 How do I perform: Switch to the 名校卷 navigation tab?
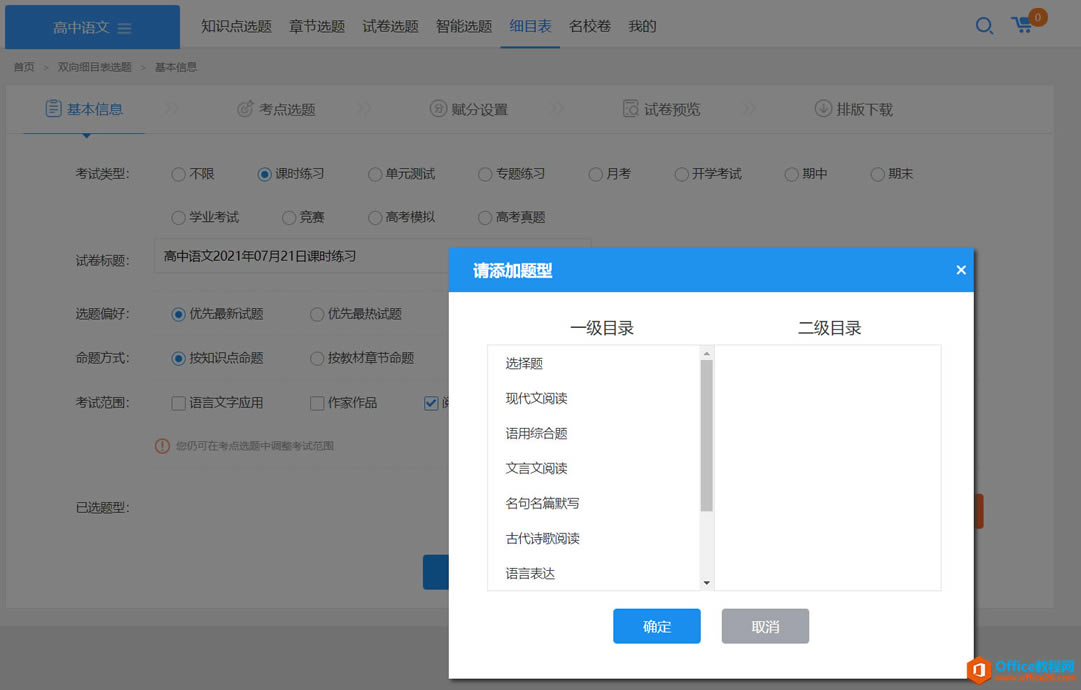point(590,26)
